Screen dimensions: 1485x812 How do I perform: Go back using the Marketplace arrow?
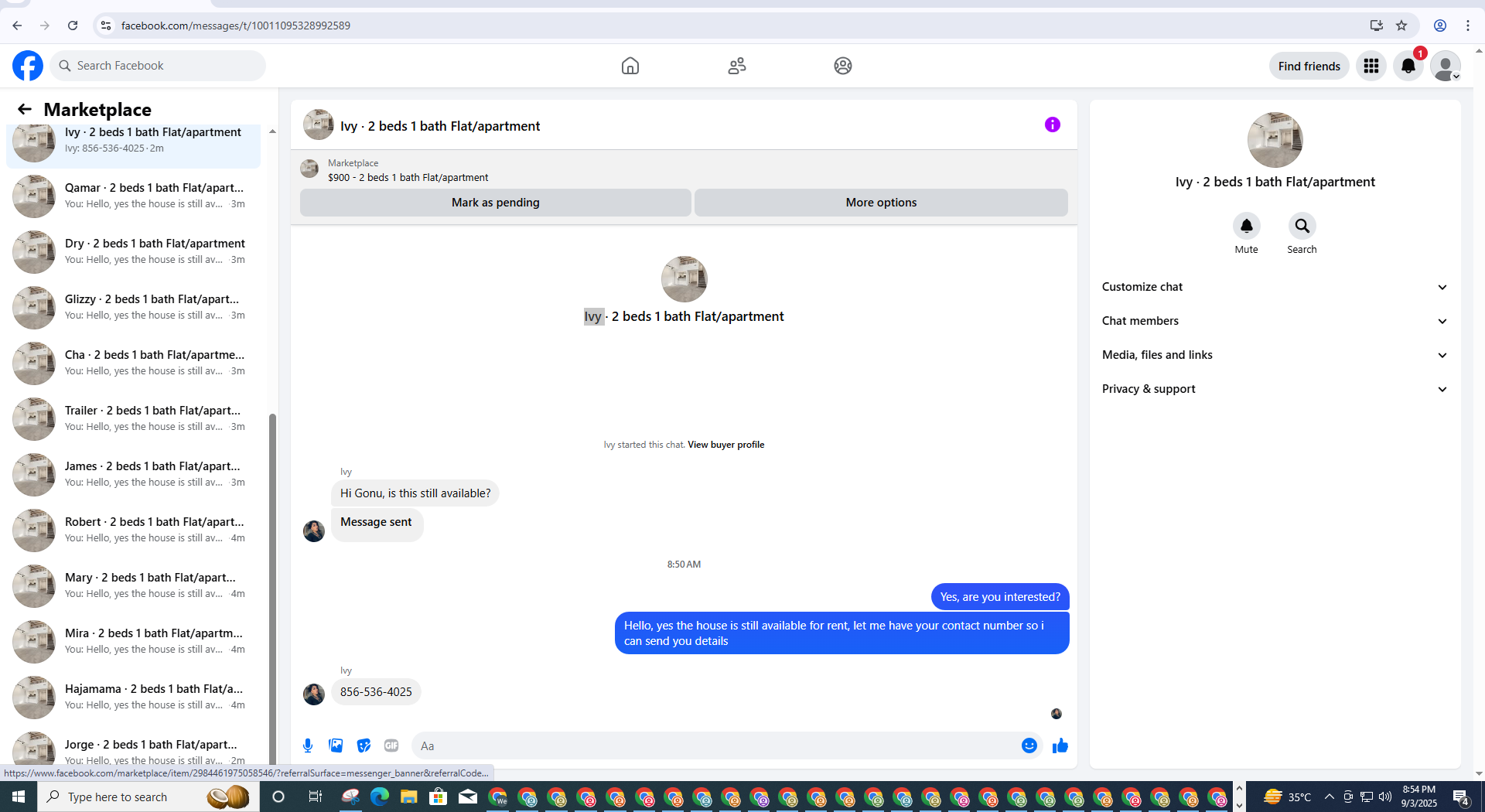pos(25,109)
